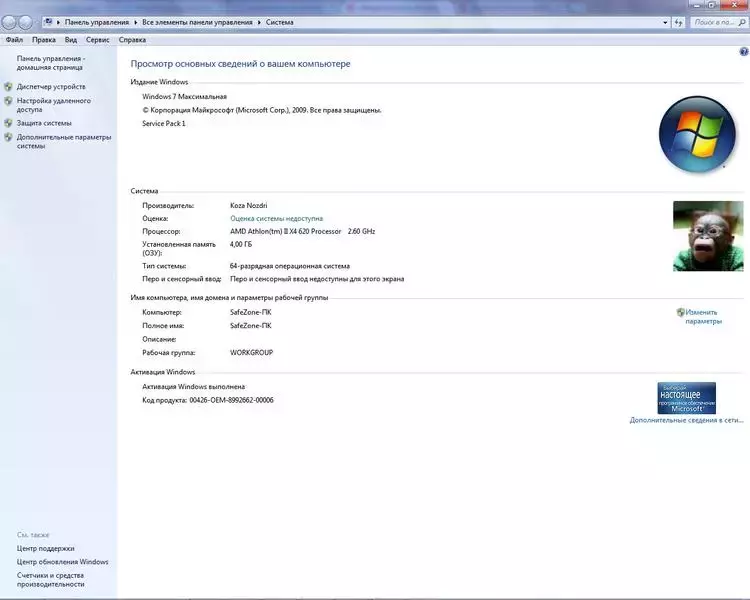The width and height of the screenshot is (750, 600).
Task: Open Защита системы link
Action: pos(44,123)
